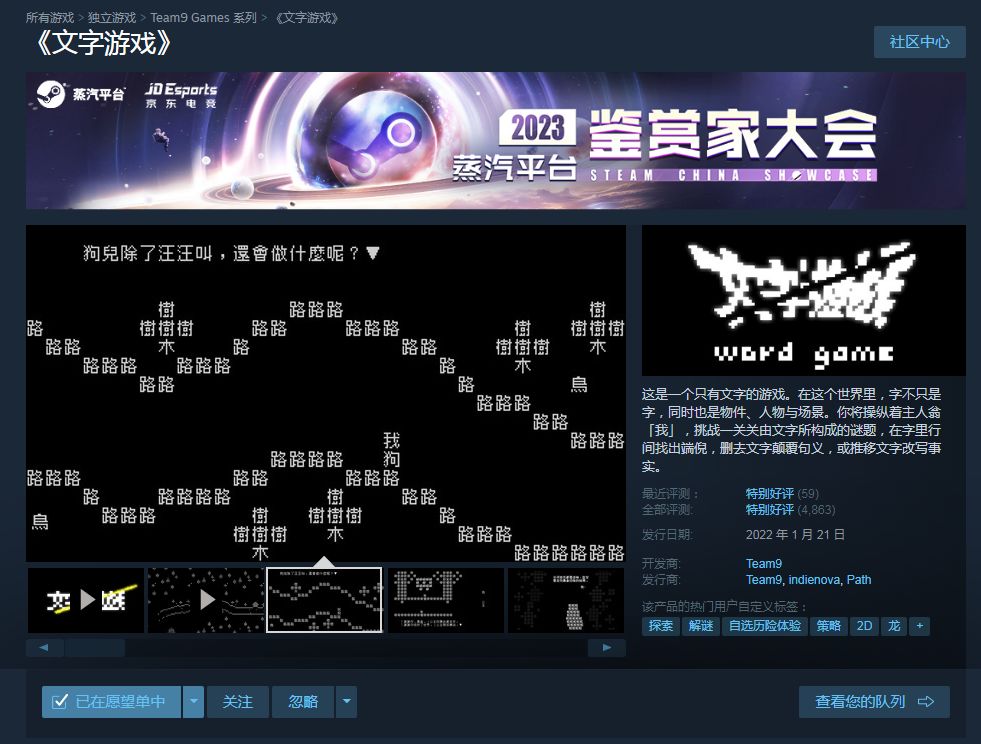The width and height of the screenshot is (981, 744).
Task: Select the fifth screenshot thumbnail
Action: tap(566, 600)
